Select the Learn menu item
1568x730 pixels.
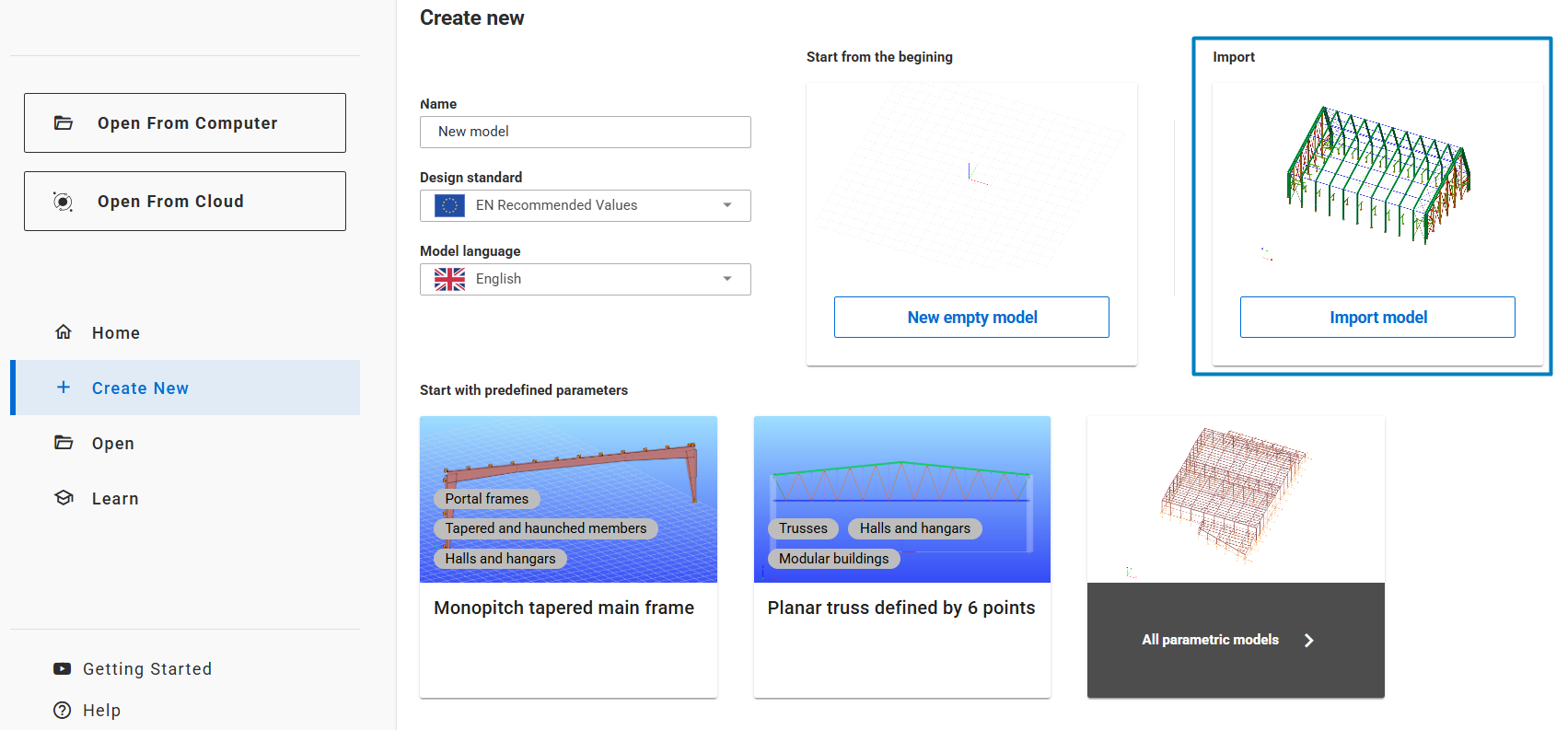pyautogui.click(x=115, y=499)
